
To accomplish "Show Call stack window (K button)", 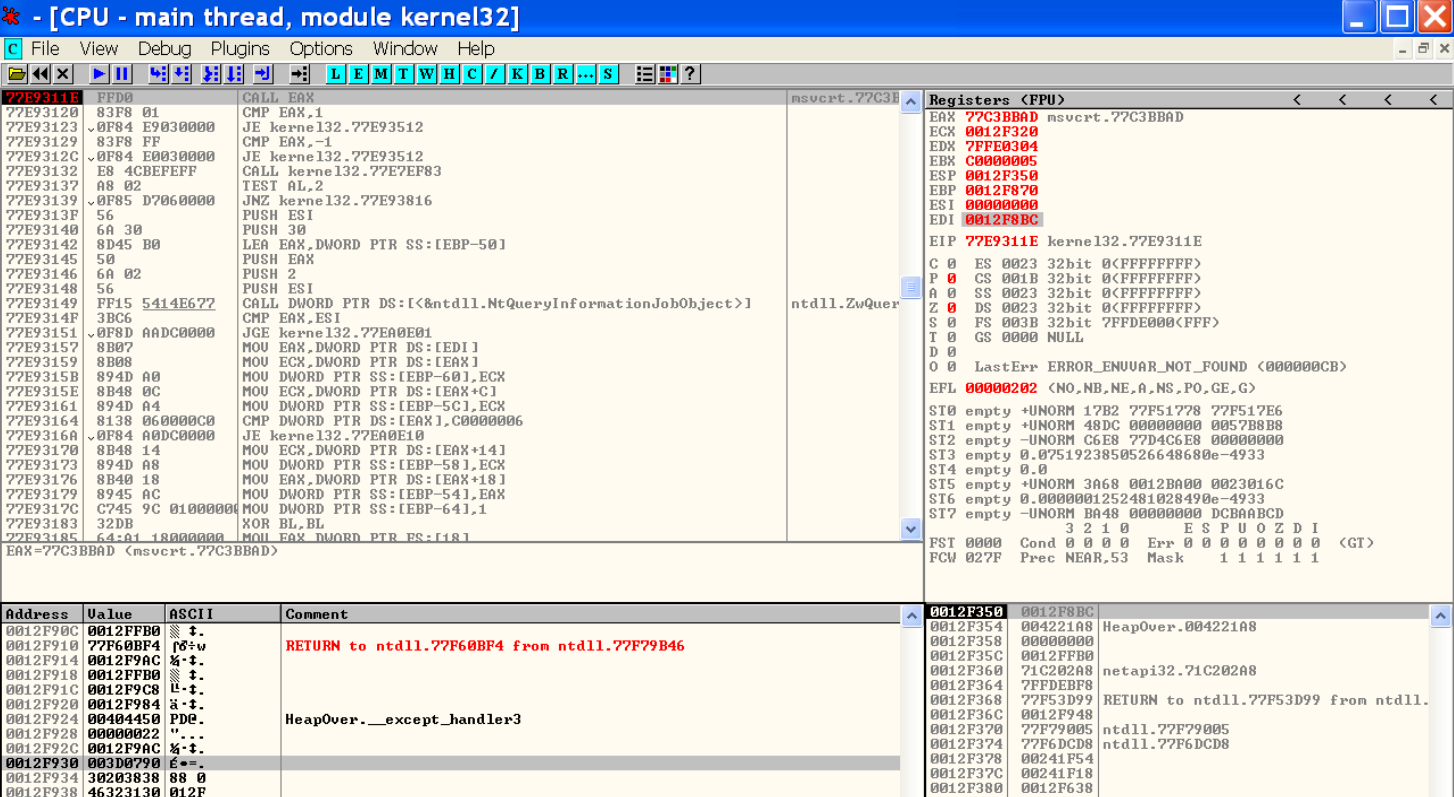I will [518, 74].
